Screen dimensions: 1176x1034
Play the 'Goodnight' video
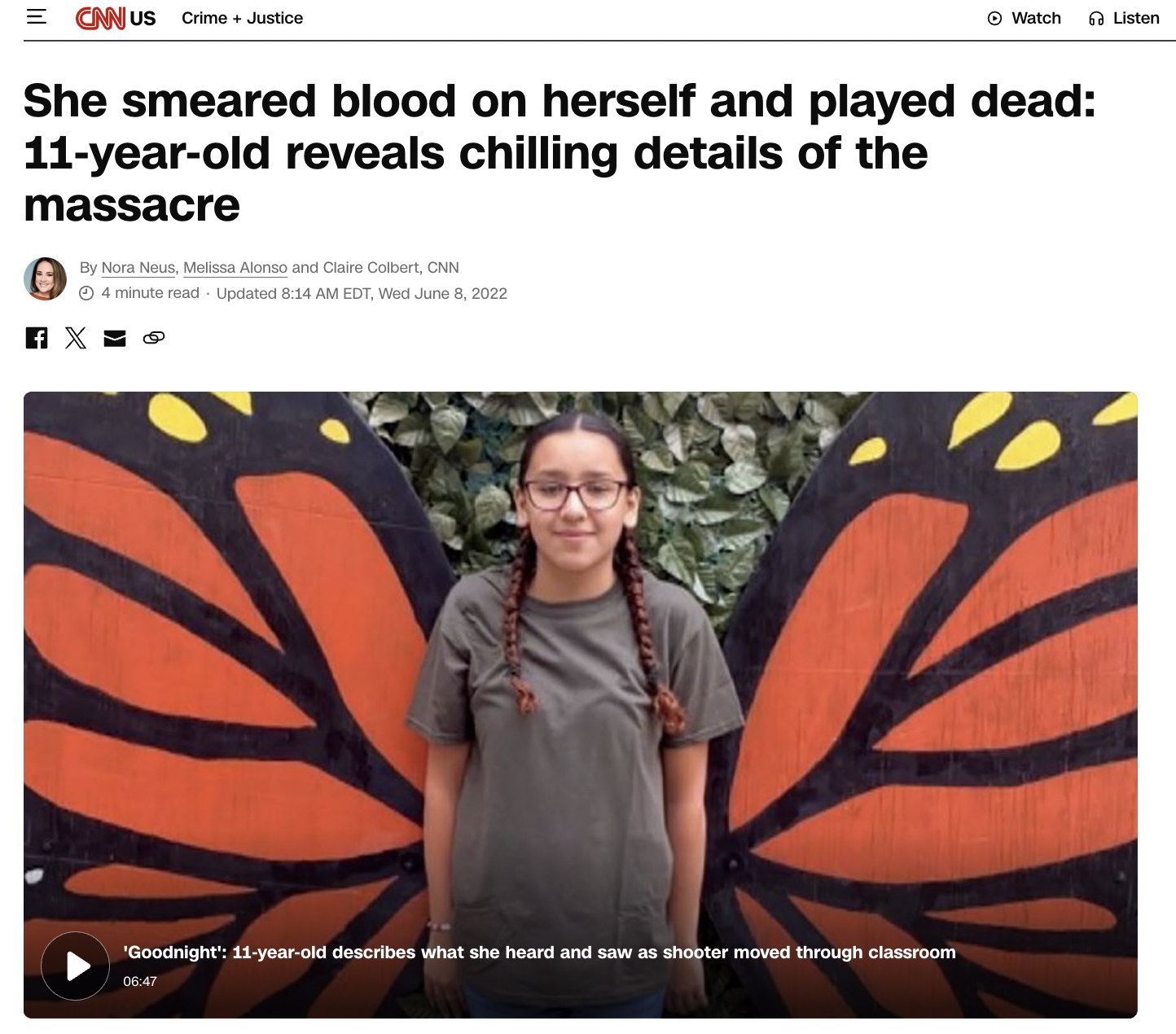click(x=76, y=966)
